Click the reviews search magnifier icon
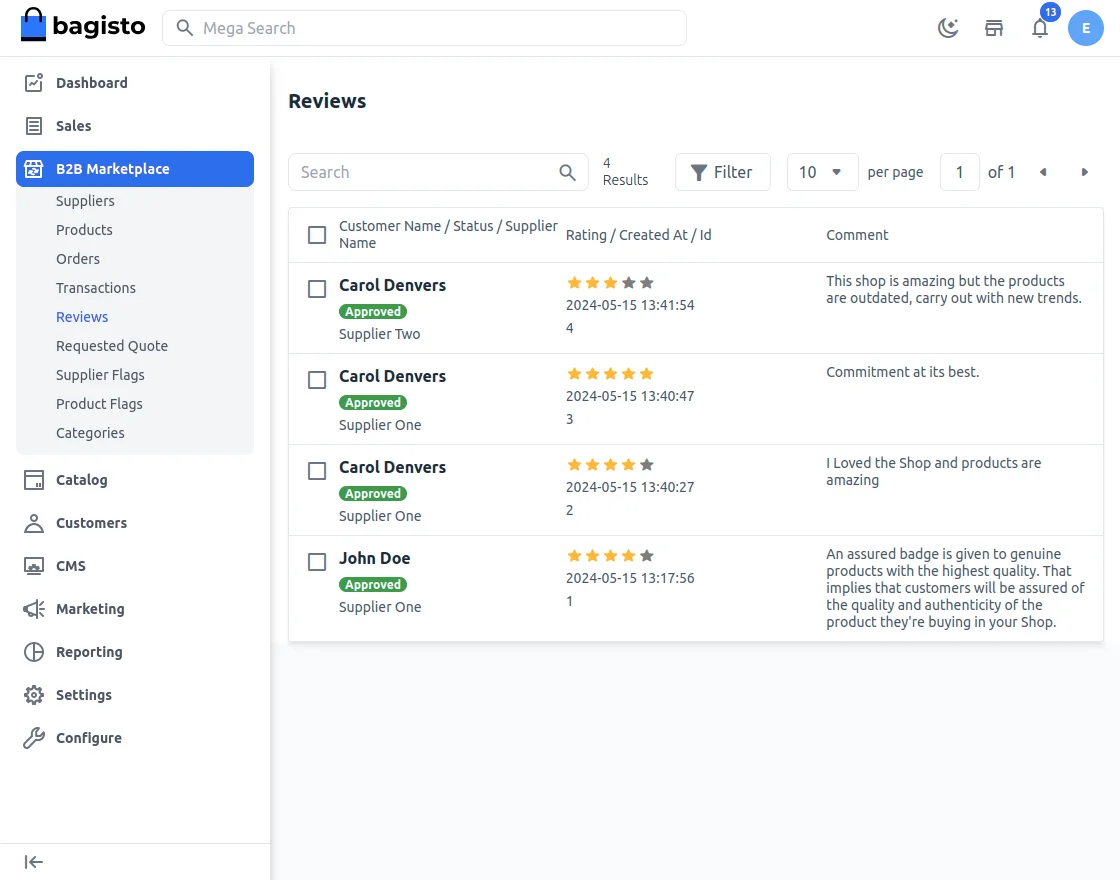The image size is (1120, 880). (567, 172)
